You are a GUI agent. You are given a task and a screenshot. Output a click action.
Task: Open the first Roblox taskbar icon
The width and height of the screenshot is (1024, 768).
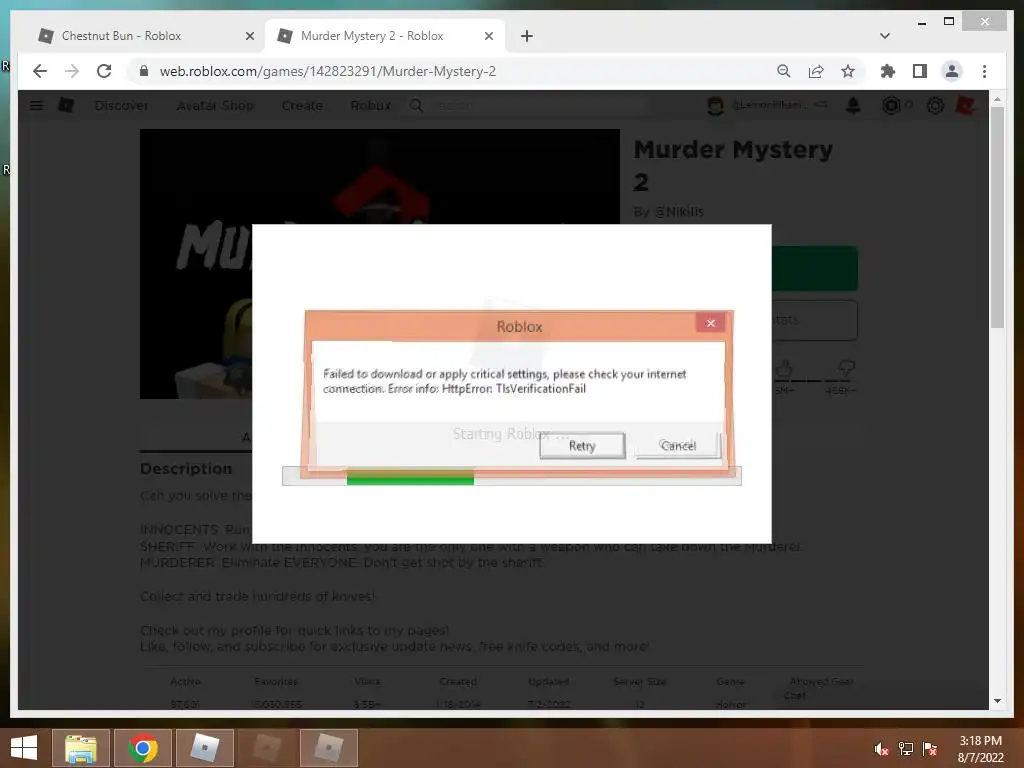(x=204, y=748)
